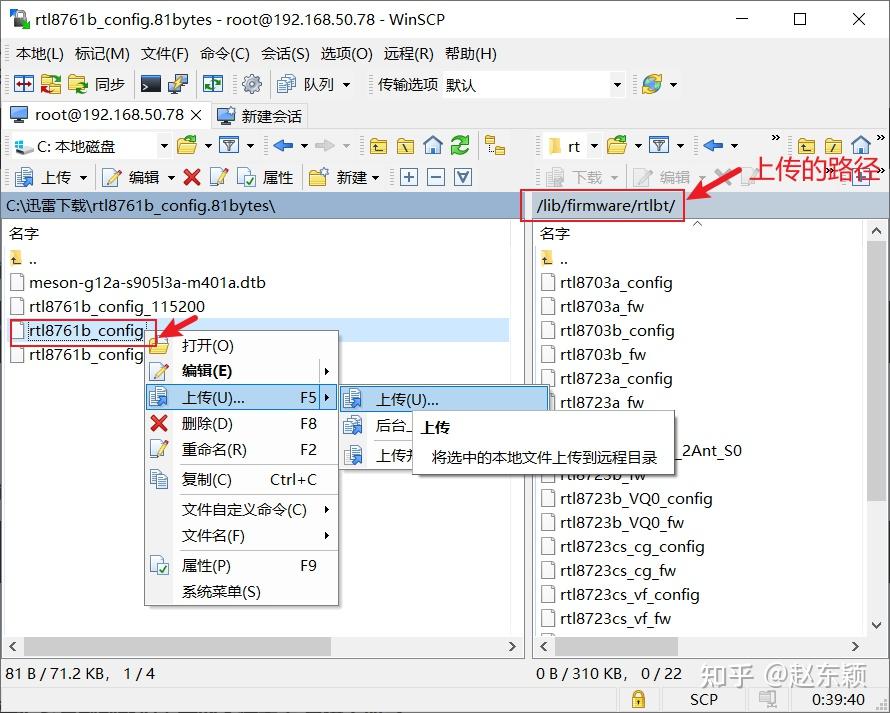Open in PuTTY icon
Image resolution: width=890 pixels, height=713 pixels.
tap(178, 84)
